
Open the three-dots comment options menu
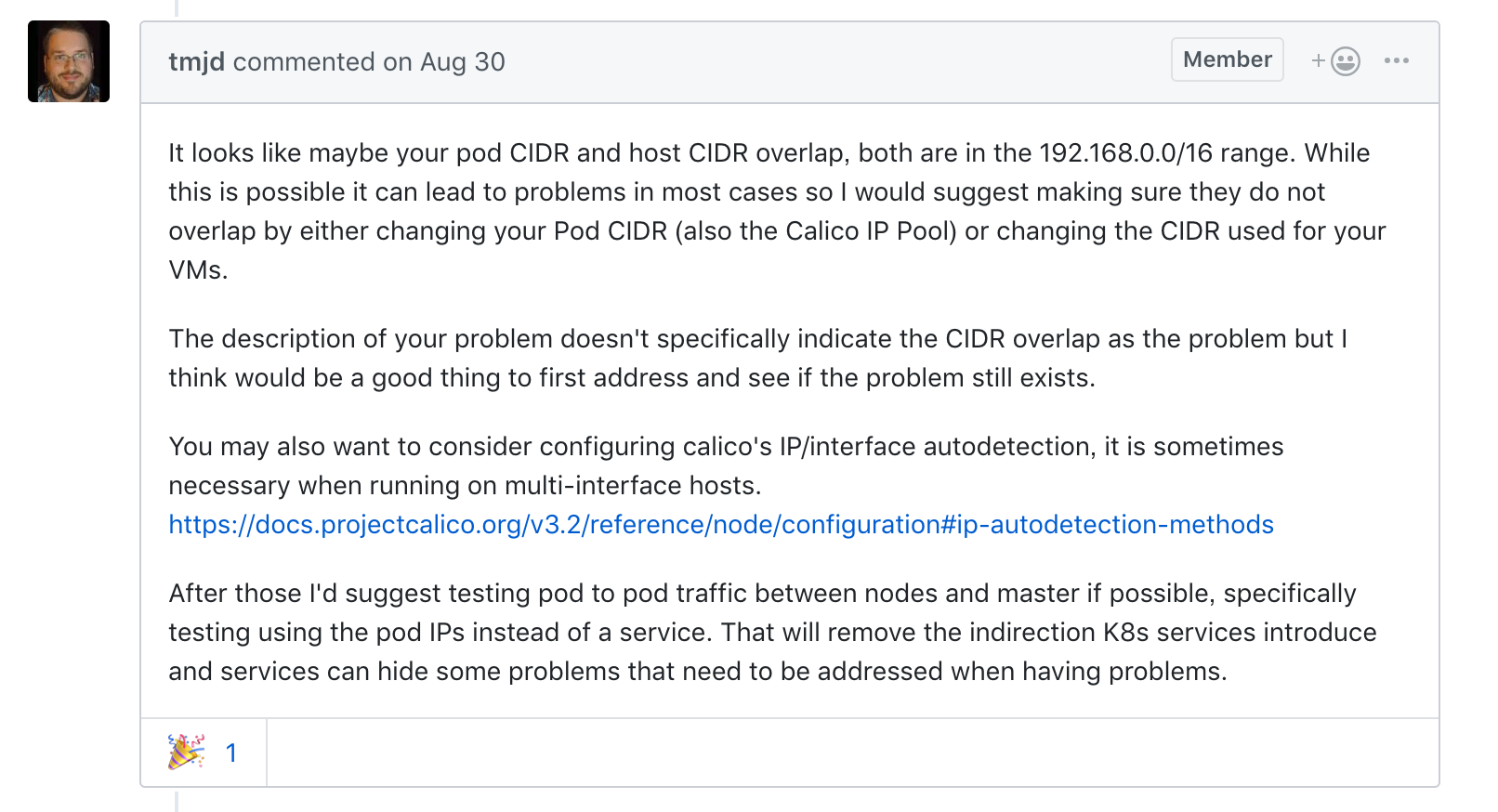(x=1396, y=61)
